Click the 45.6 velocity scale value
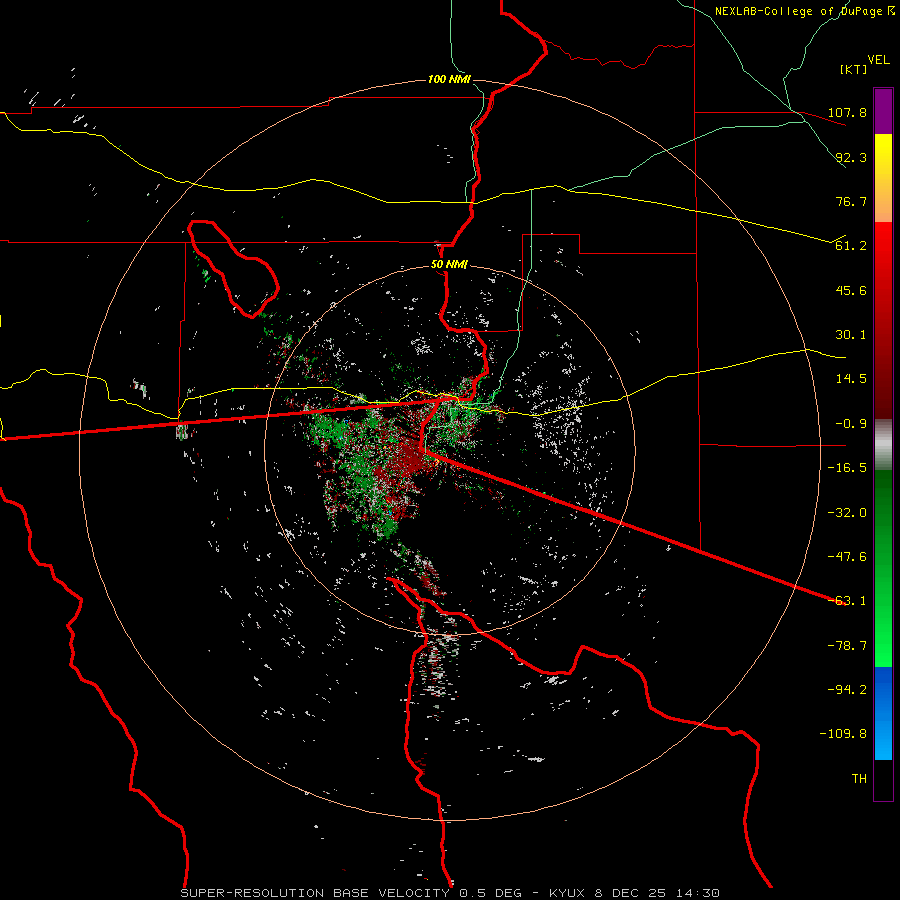Image resolution: width=900 pixels, height=900 pixels. 851,290
